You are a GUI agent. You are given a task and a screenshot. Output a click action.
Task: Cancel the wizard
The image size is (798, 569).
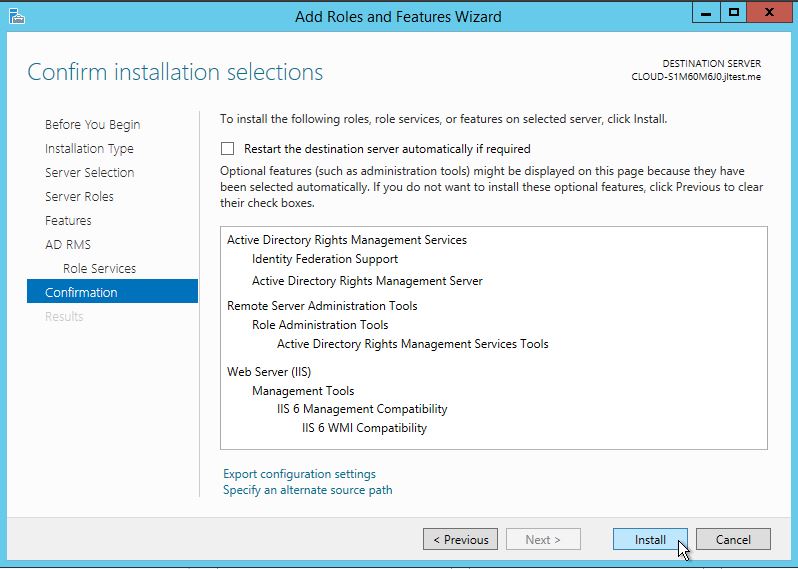click(x=733, y=539)
